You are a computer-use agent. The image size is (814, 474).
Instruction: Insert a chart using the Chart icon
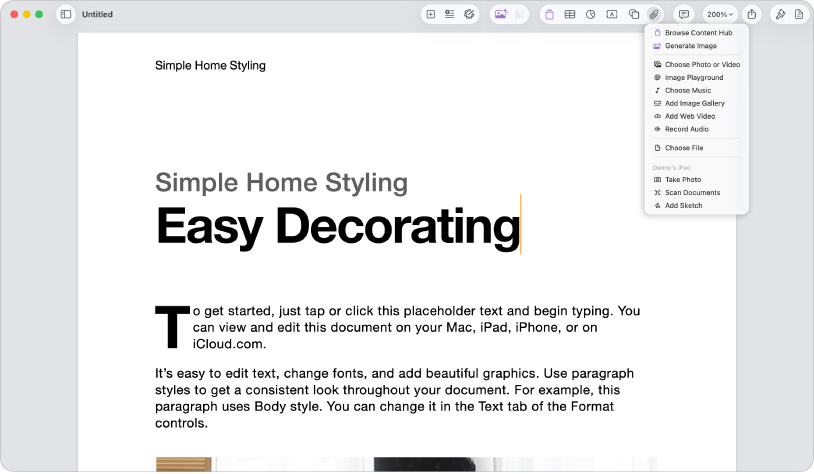pyautogui.click(x=591, y=15)
